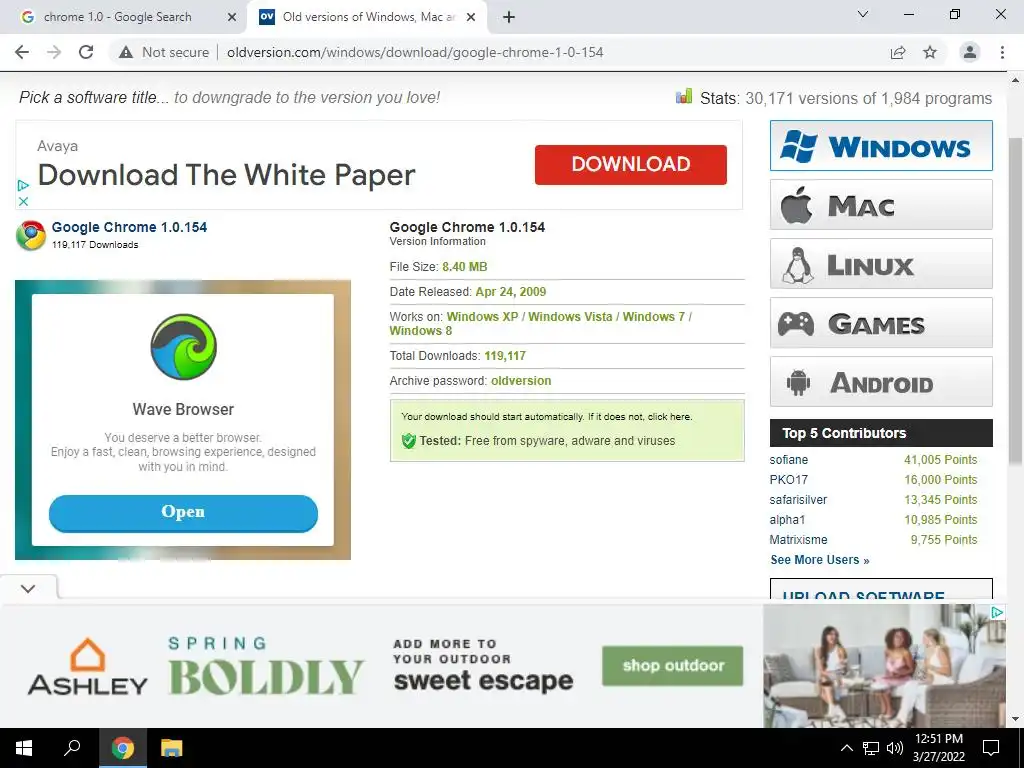Click the scrollbar down arrow
Screen dimensions: 1024x768
pyautogui.click(x=1015, y=719)
